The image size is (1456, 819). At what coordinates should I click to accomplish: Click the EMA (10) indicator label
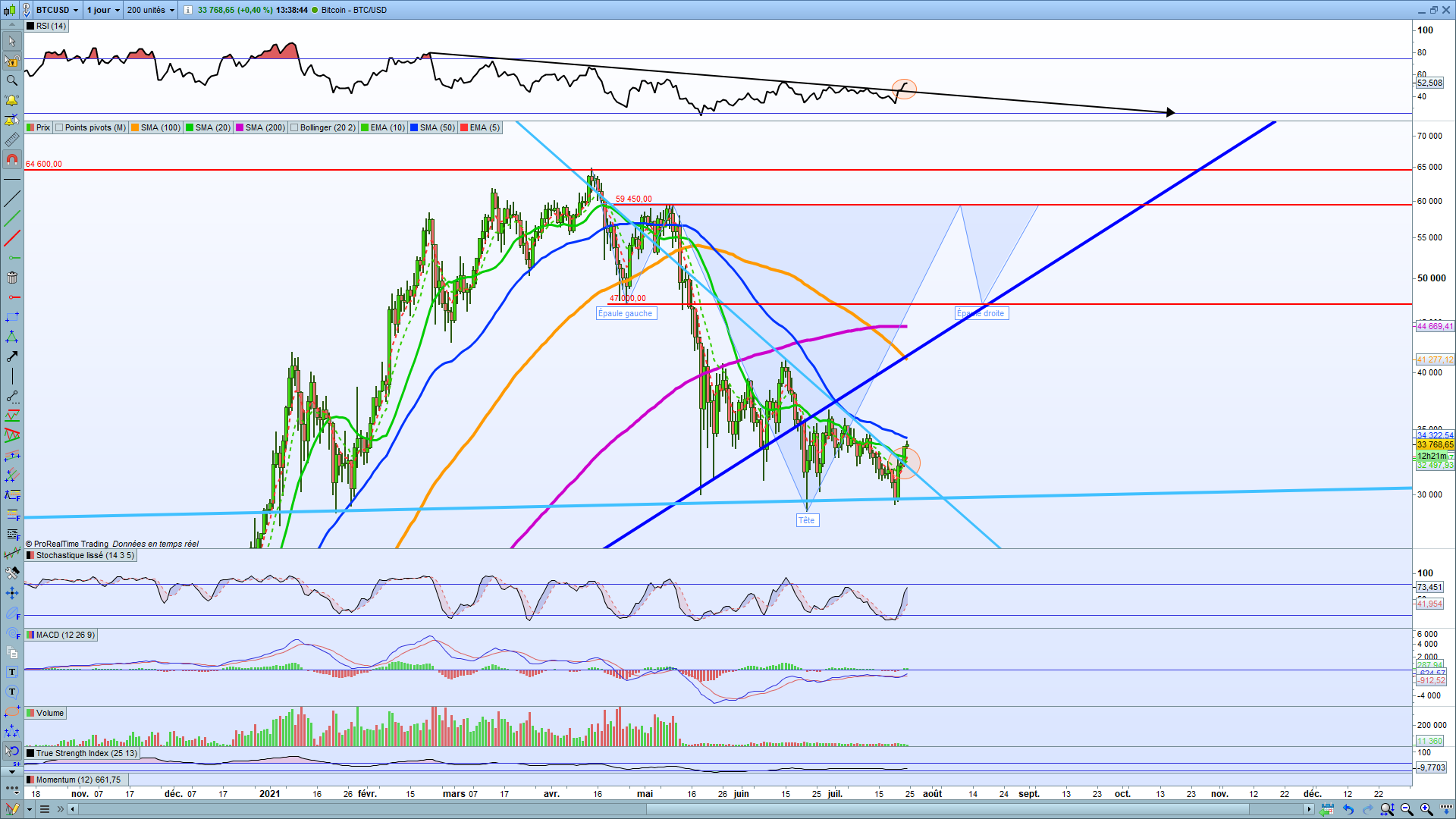click(x=388, y=127)
